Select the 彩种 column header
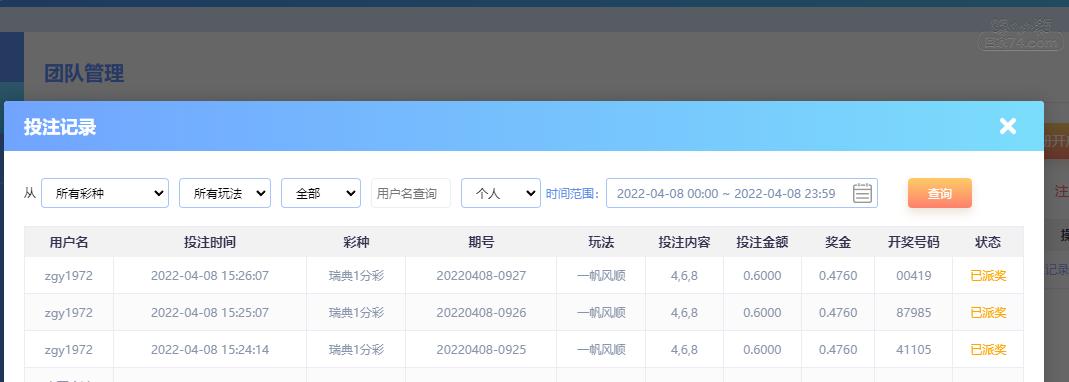Screen dimensions: 1069x382 (x=356, y=242)
